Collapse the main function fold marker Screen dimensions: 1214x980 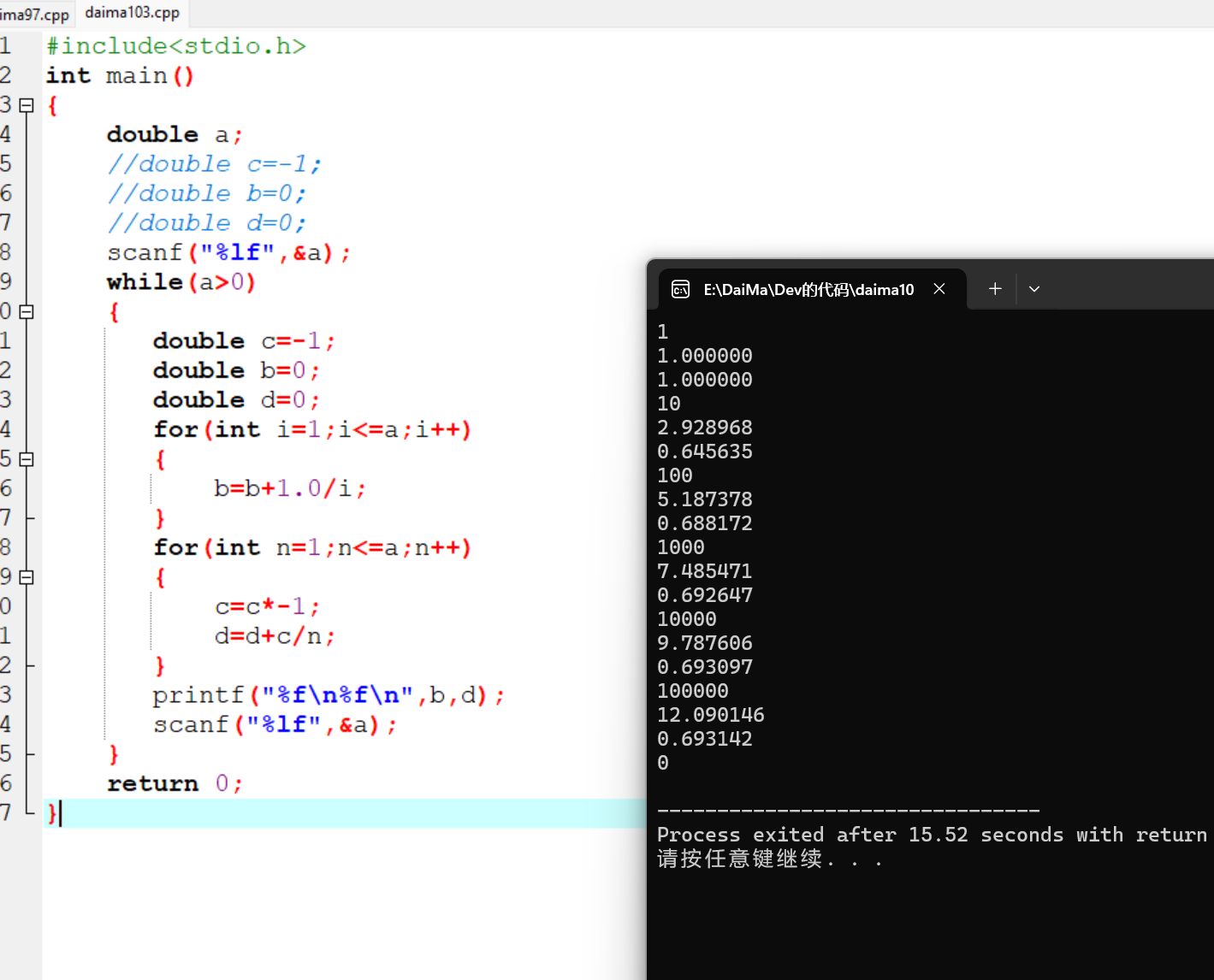pos(27,105)
